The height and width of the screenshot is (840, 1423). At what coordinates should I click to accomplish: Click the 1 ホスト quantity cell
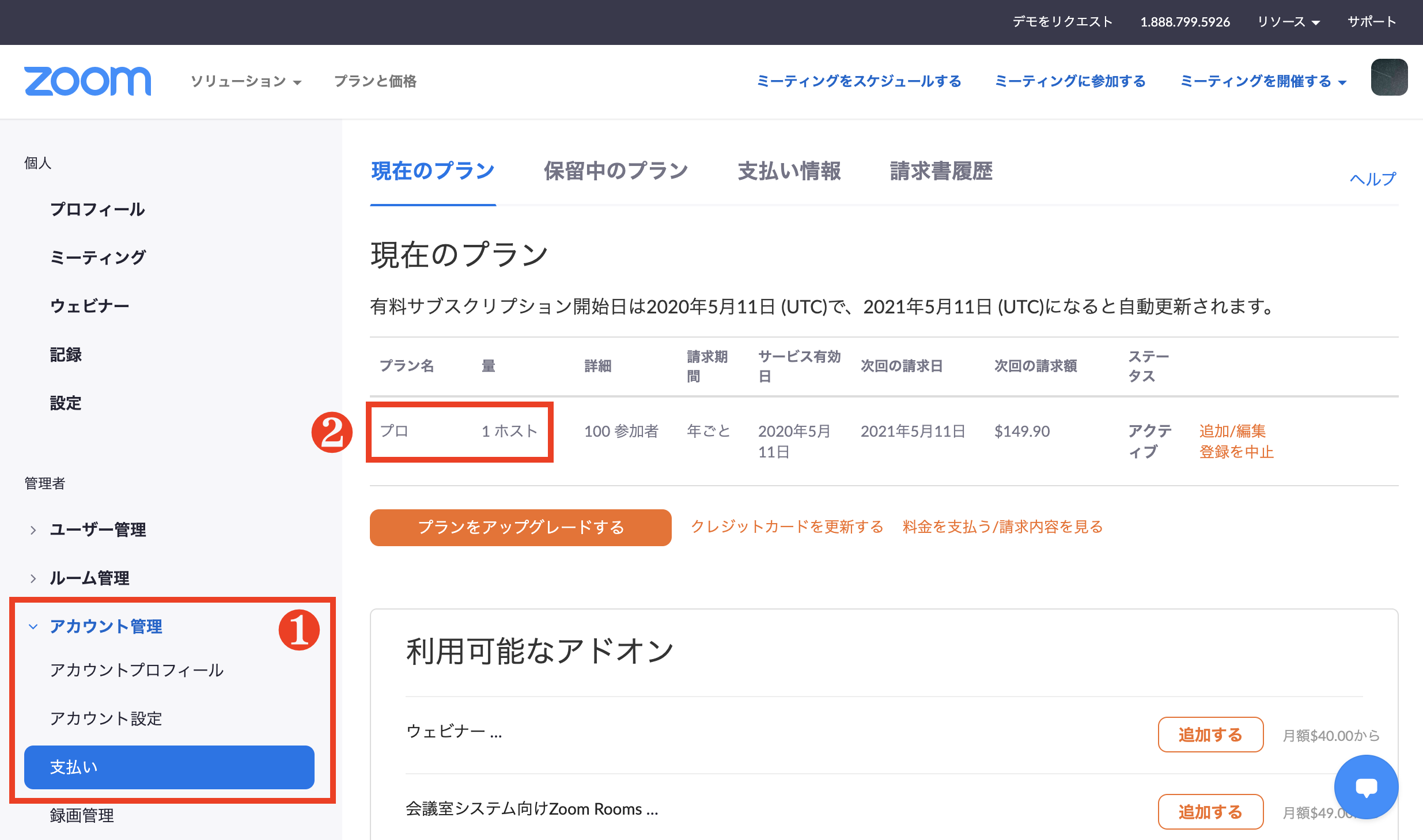[509, 431]
